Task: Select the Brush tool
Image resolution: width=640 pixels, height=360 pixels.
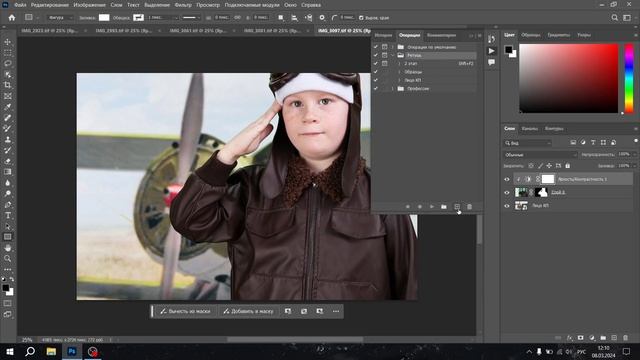Action: pyautogui.click(x=8, y=129)
